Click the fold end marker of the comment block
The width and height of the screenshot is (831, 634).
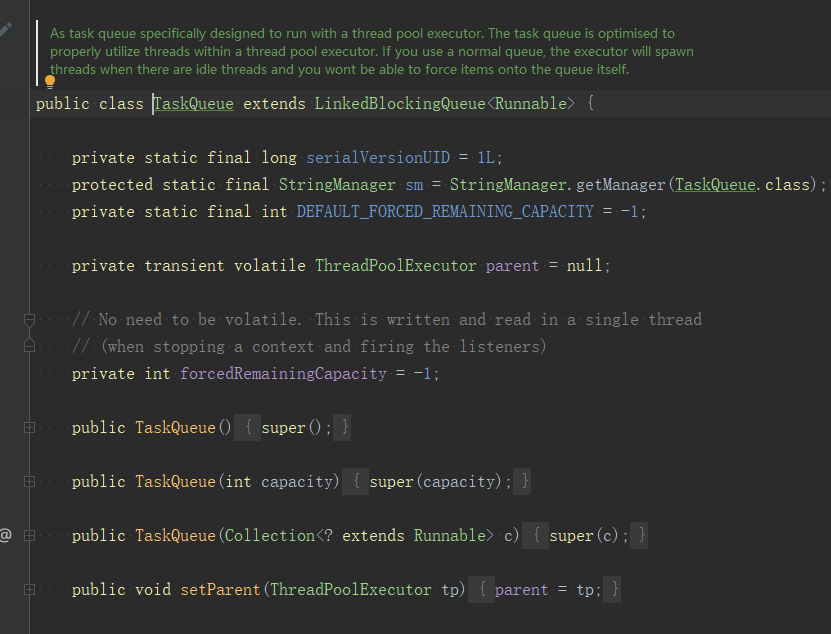[x=30, y=346]
